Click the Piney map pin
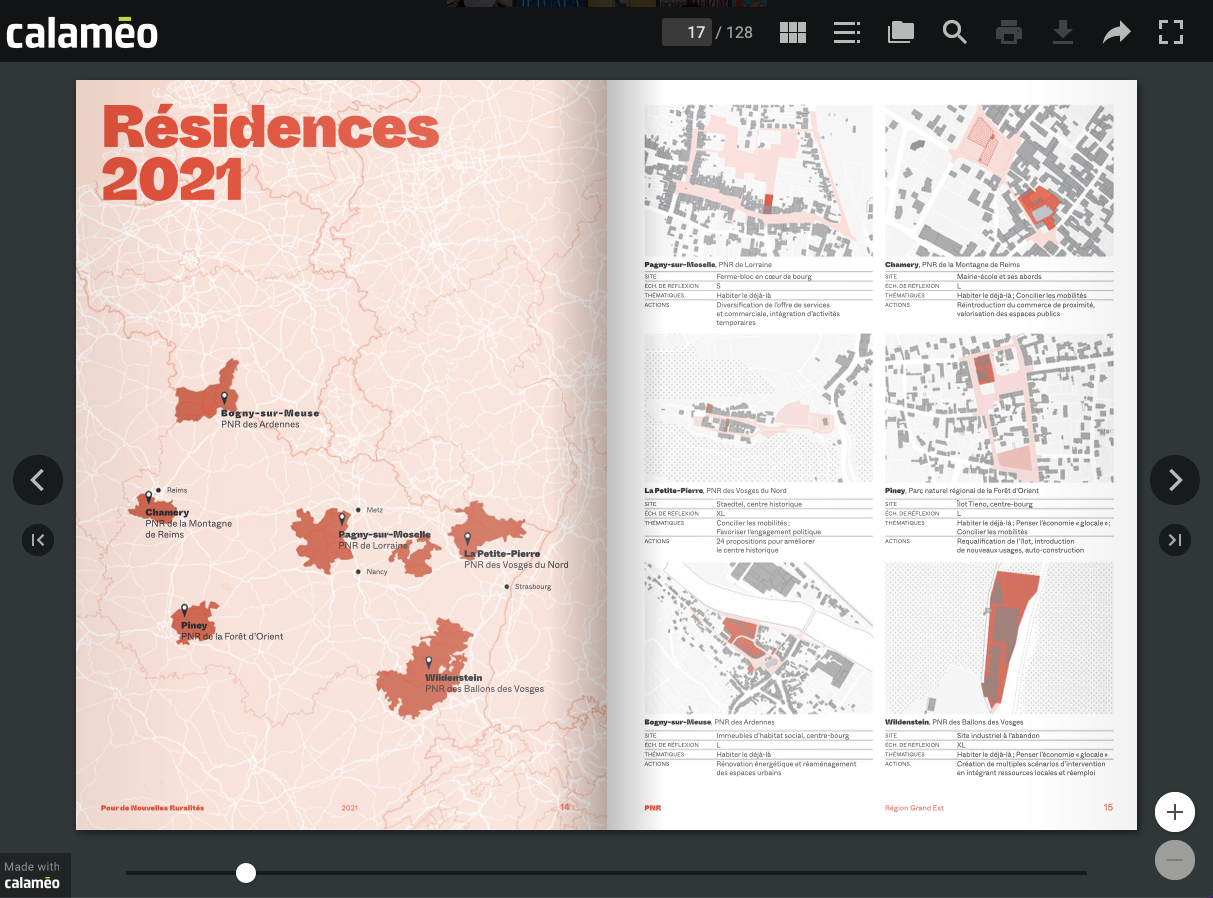 (184, 611)
